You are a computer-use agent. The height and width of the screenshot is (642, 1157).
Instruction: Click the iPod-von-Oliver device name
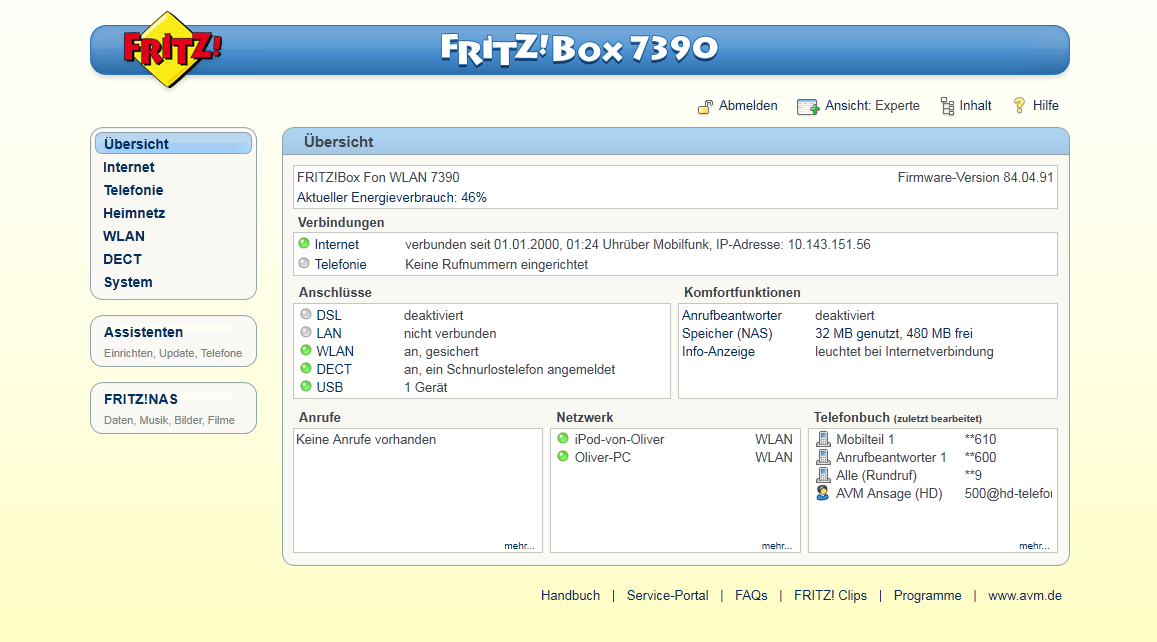click(619, 439)
